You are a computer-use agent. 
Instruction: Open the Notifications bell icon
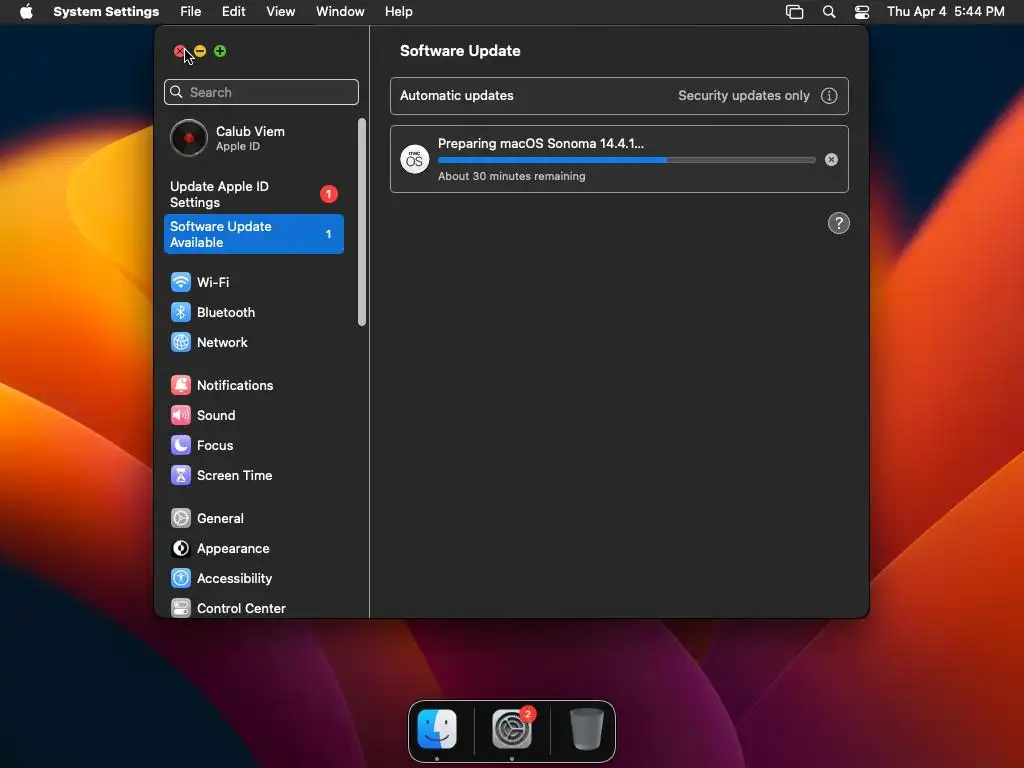click(180, 385)
